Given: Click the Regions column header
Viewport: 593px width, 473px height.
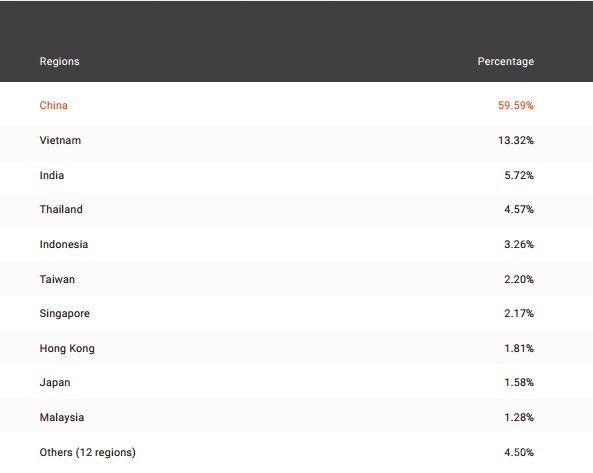Looking at the screenshot, I should (x=59, y=61).
